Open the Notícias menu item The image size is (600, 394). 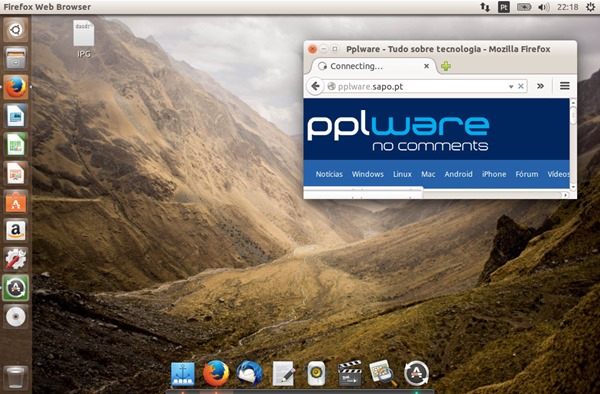329,174
